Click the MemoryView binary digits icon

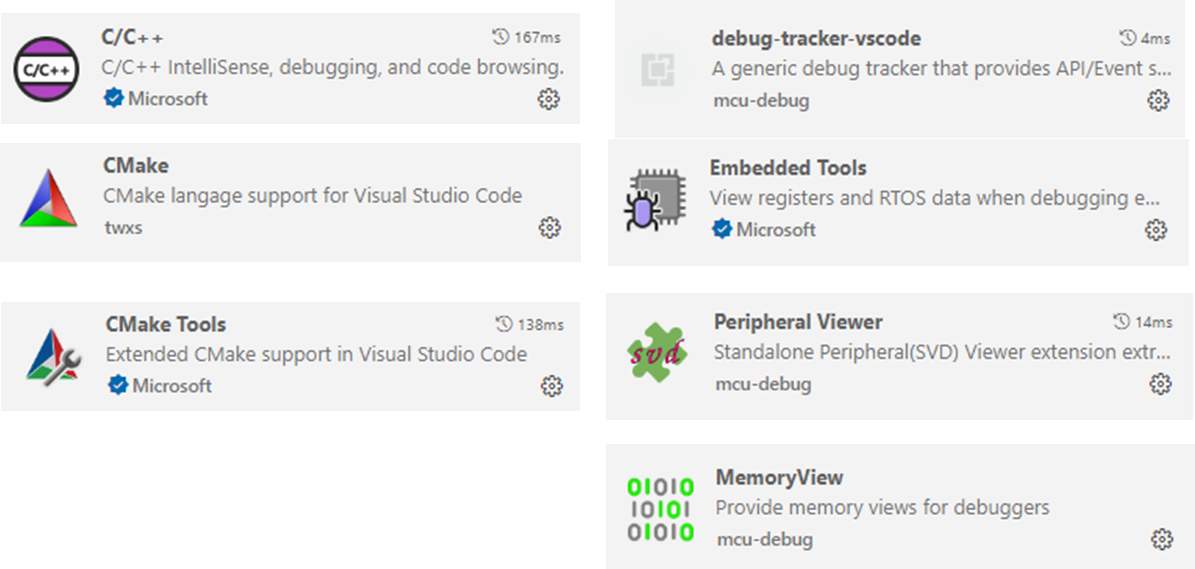coord(660,509)
